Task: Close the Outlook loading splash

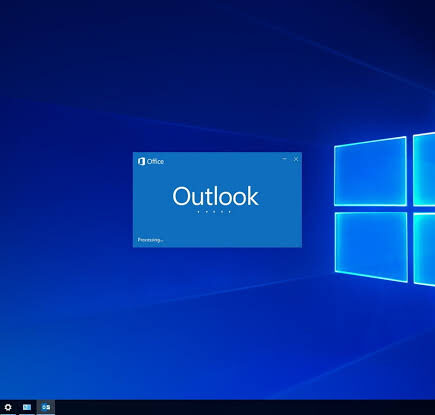Action: pos(296,159)
